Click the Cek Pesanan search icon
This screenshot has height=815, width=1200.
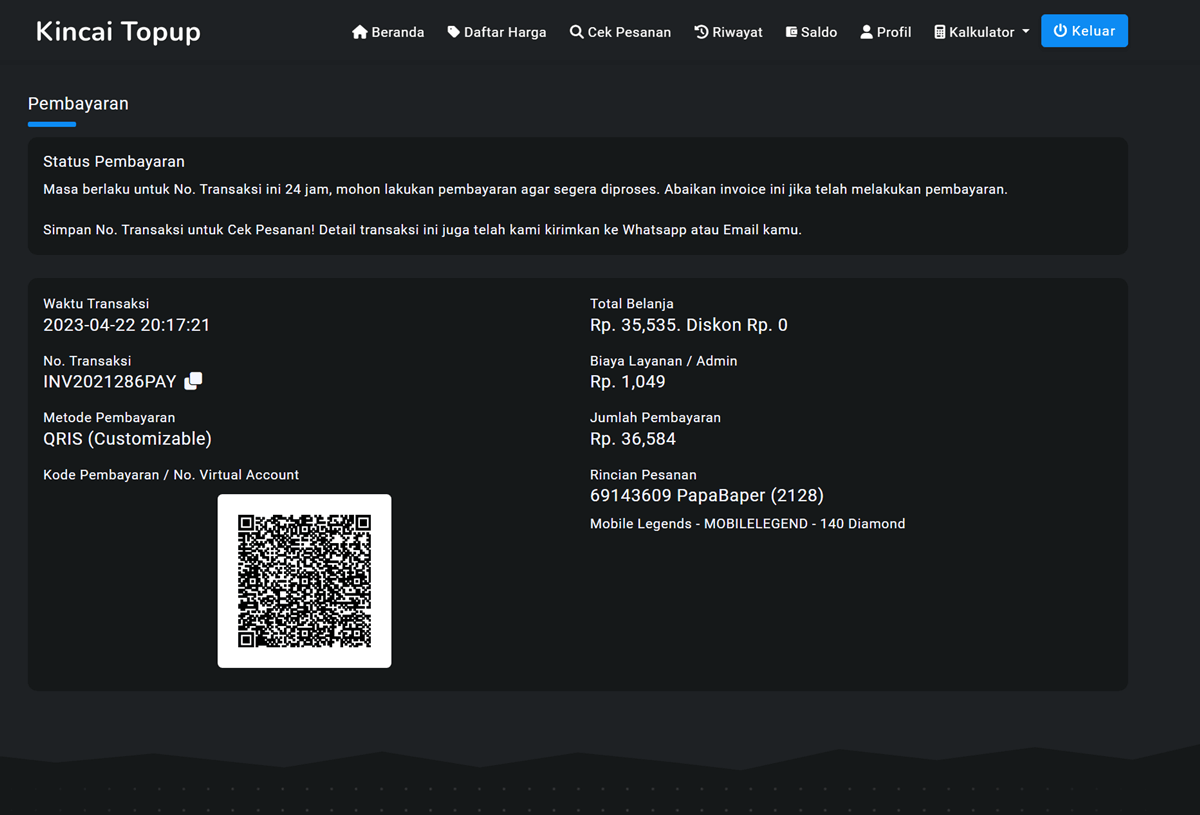pos(577,32)
